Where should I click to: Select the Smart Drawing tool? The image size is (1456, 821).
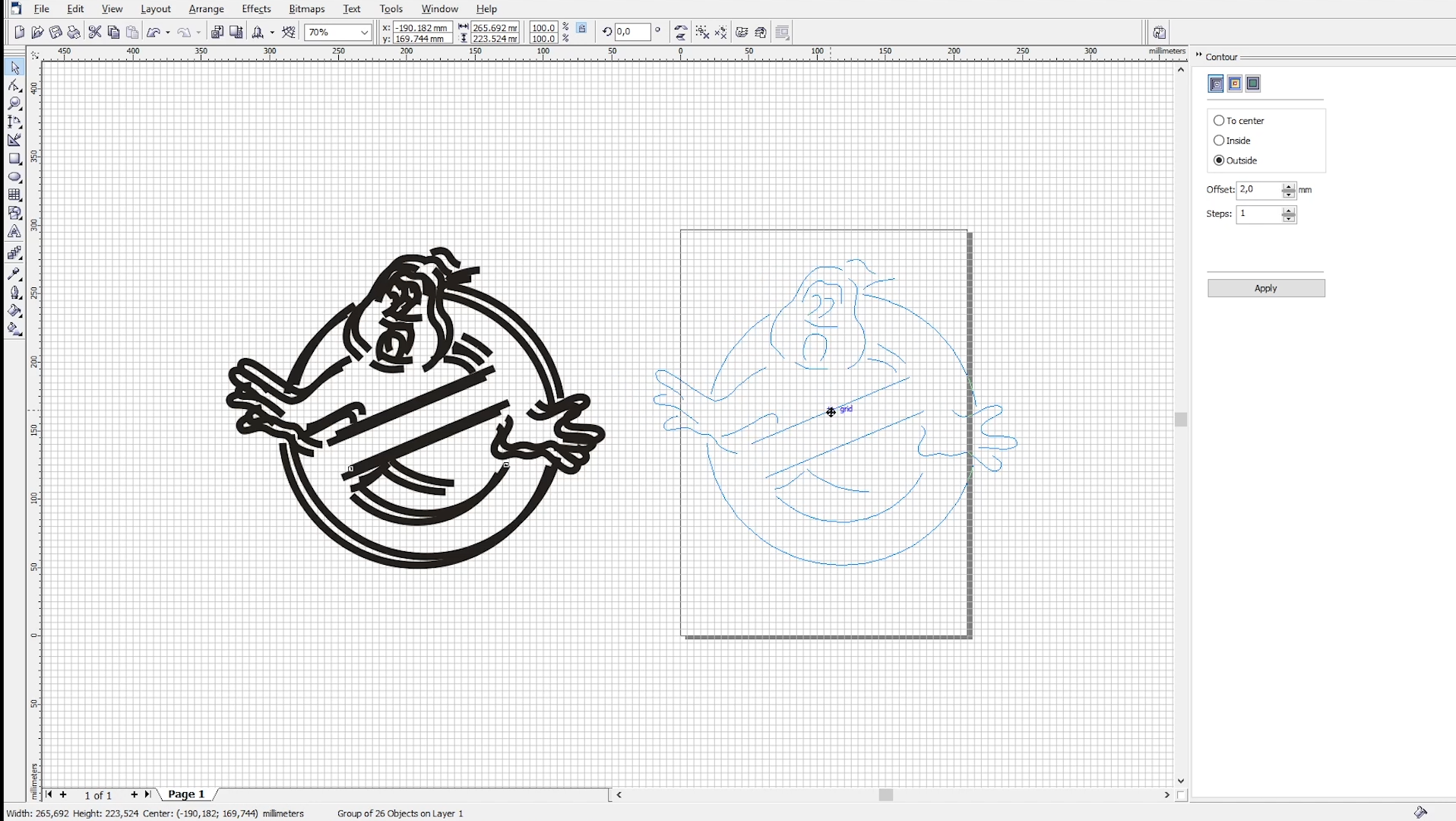click(14, 141)
